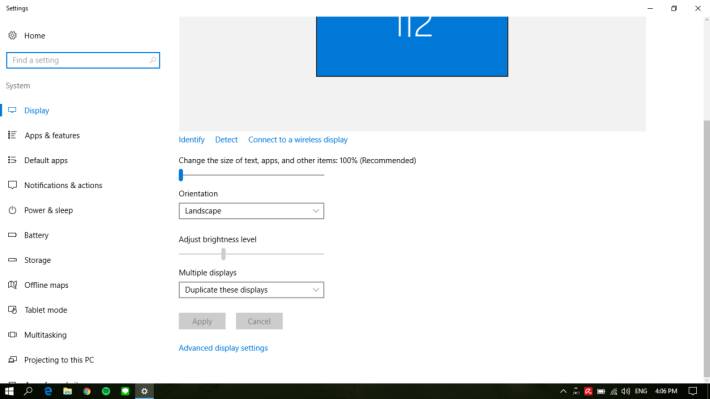710x399 pixels.
Task: Open taskbar search magnifier
Action: pos(28,391)
